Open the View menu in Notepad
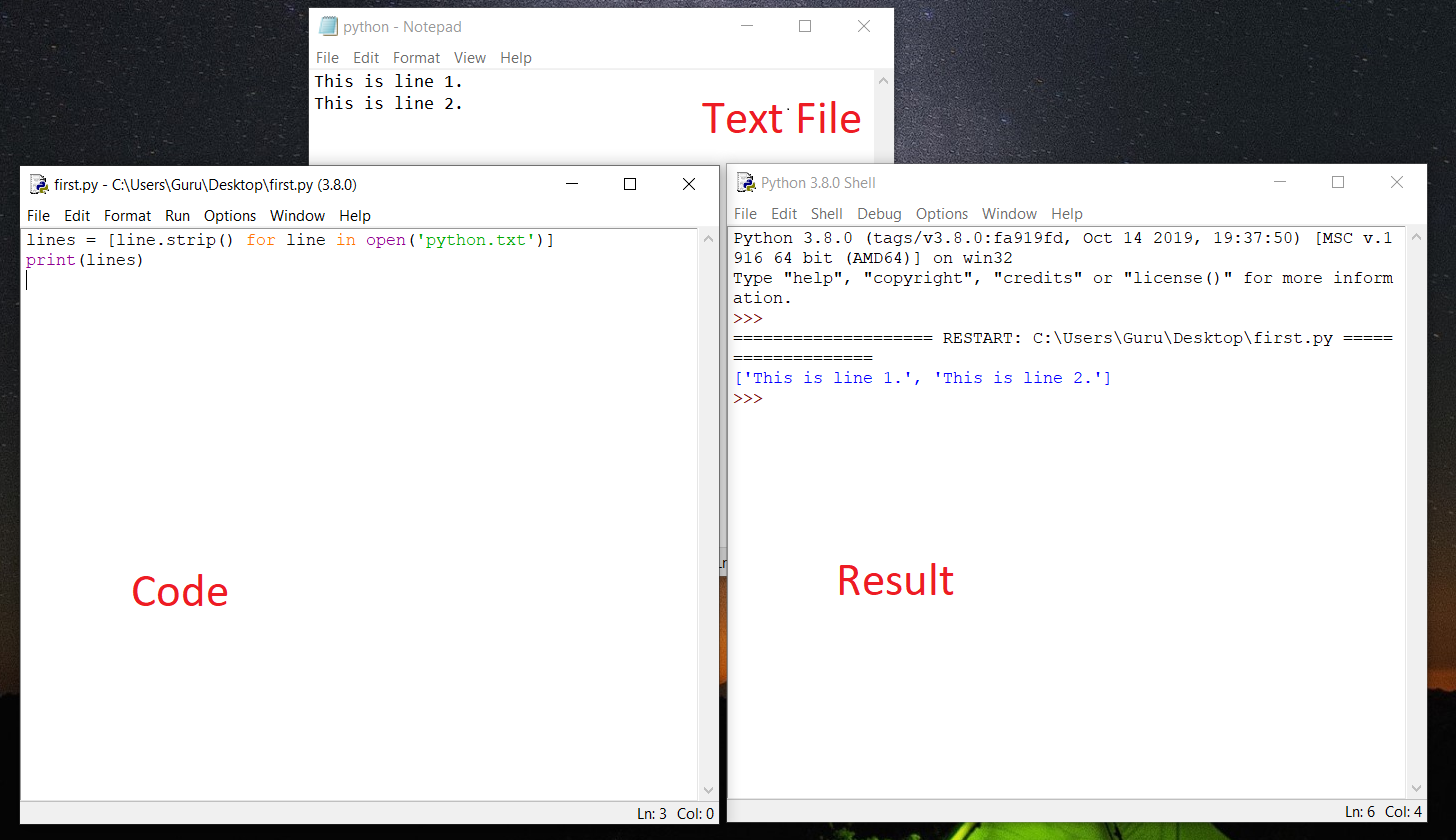 click(470, 57)
